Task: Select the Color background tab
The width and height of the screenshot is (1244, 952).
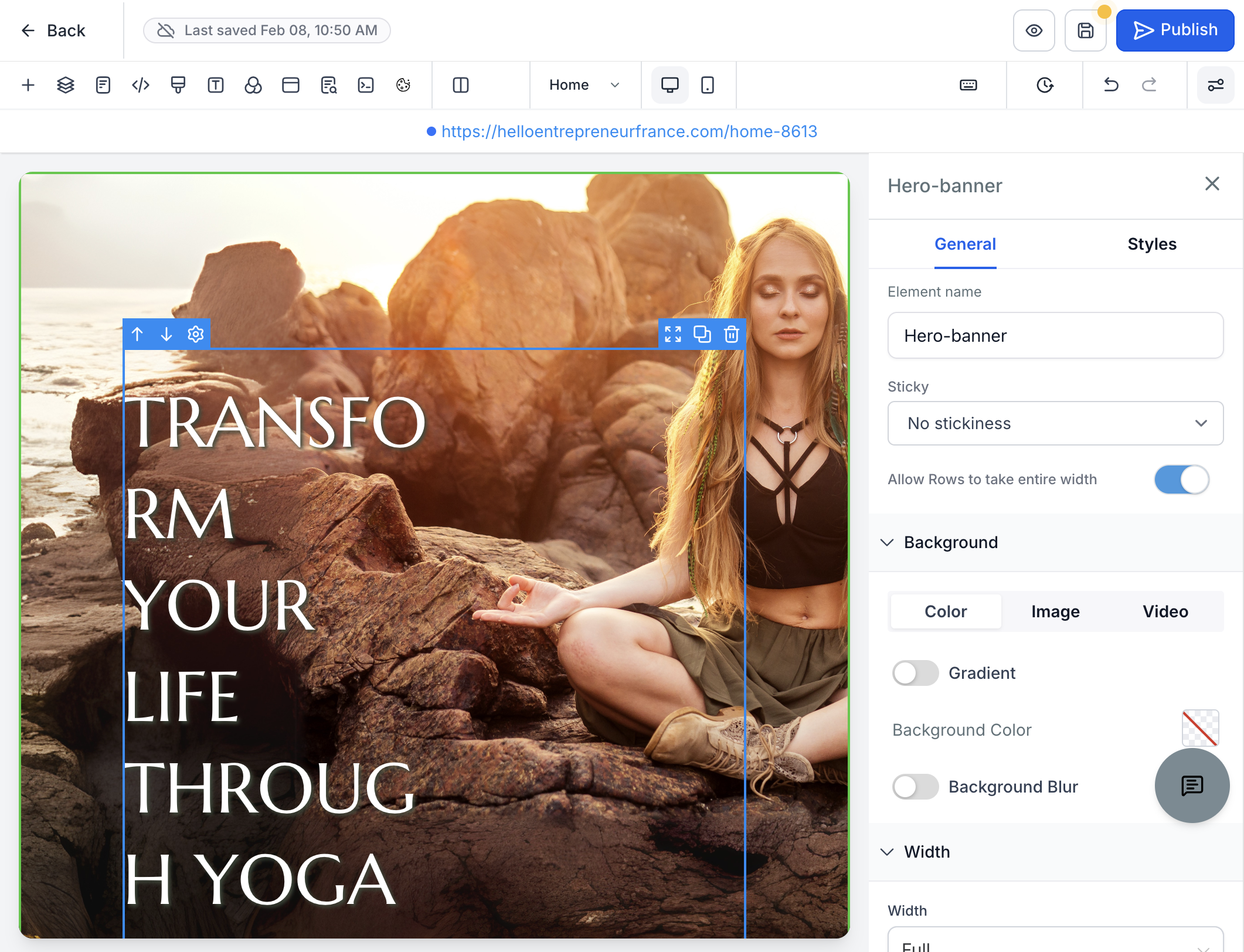Action: (946, 611)
